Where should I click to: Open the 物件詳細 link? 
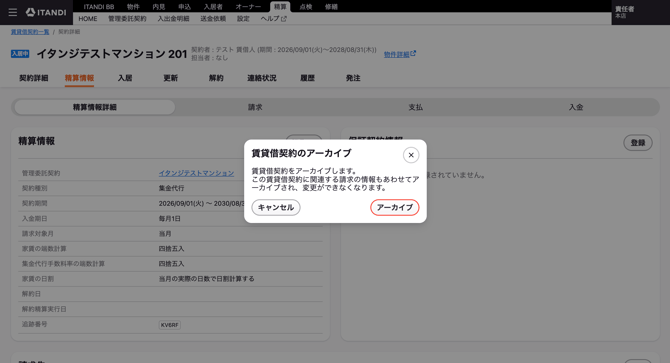(400, 54)
